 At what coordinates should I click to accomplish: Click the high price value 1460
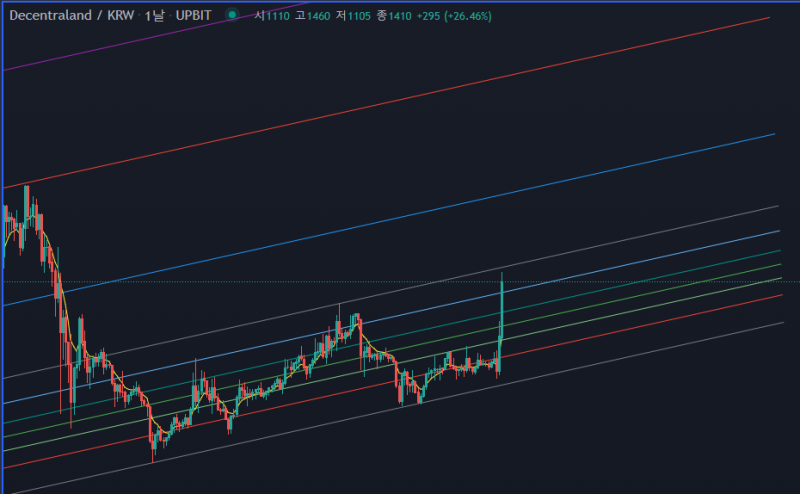click(318, 16)
